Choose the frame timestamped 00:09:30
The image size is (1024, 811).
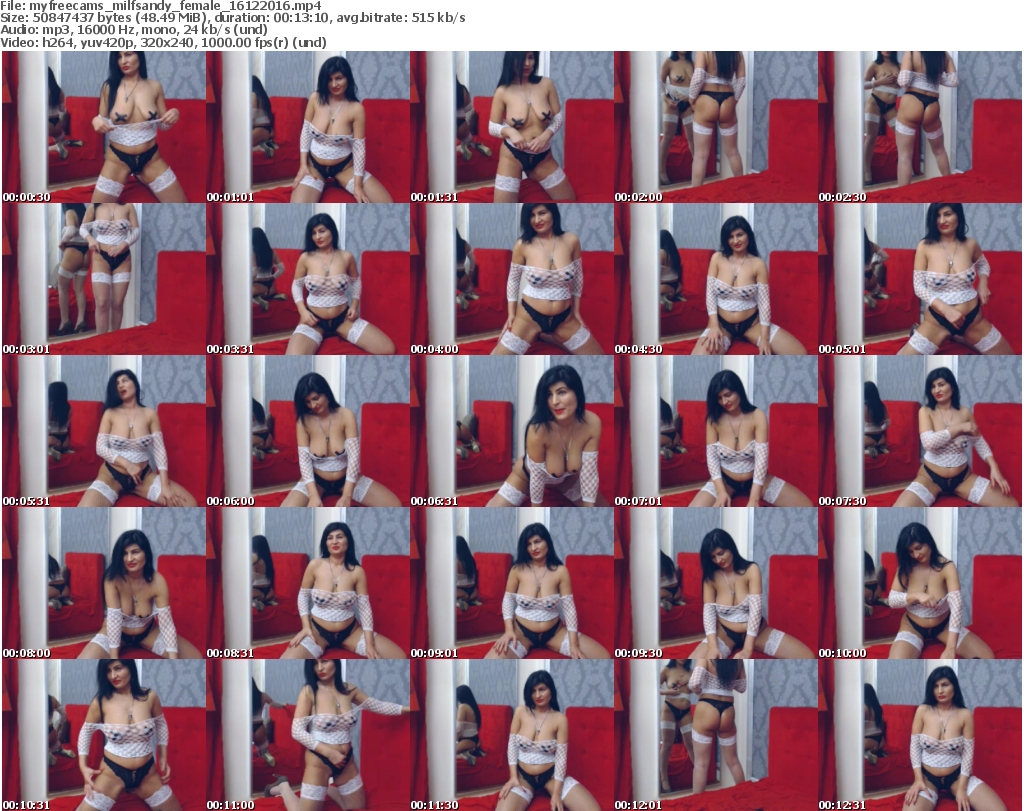click(x=716, y=583)
